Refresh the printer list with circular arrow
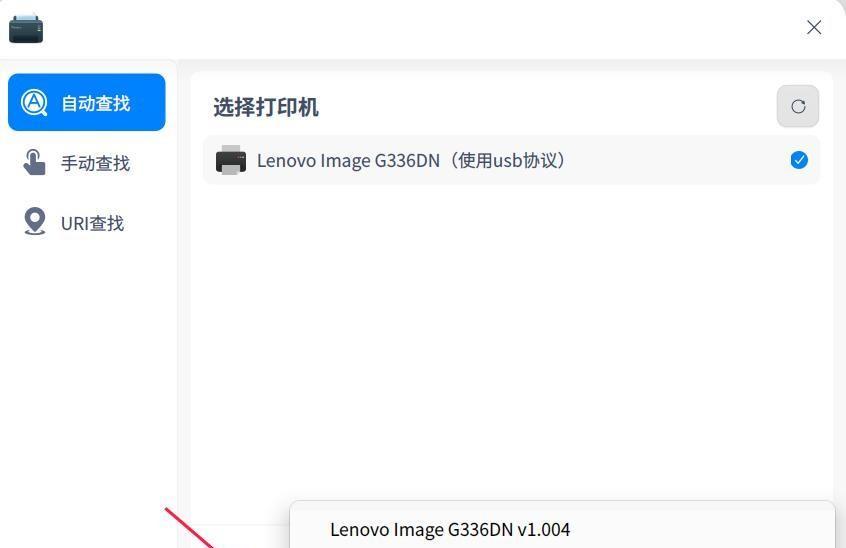The height and width of the screenshot is (548, 846). pyautogui.click(x=798, y=106)
